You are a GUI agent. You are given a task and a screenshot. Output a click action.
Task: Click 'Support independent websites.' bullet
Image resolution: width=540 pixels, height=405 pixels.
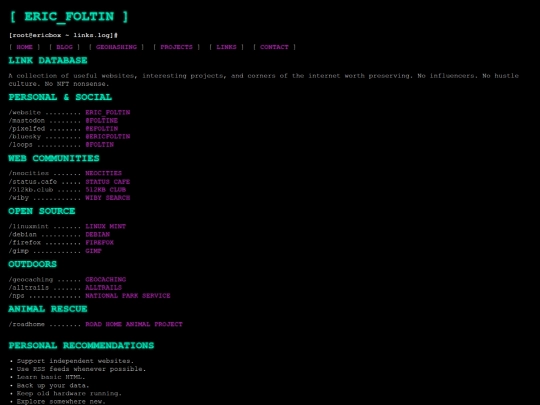point(75,361)
